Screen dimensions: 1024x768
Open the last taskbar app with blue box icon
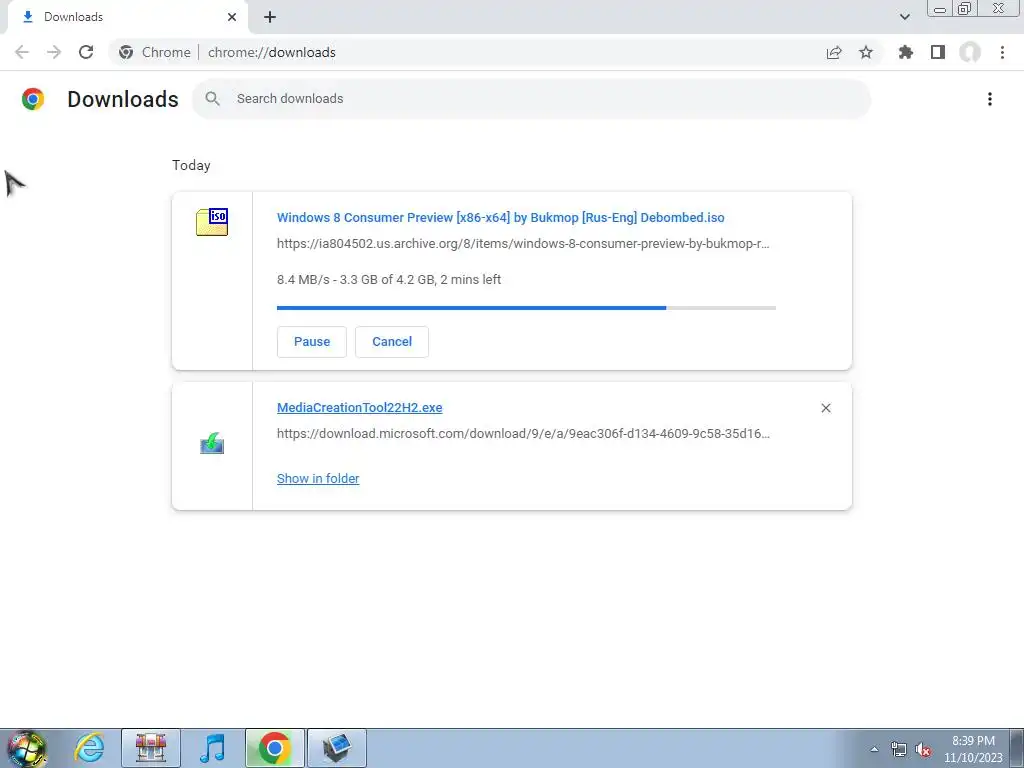click(x=336, y=748)
